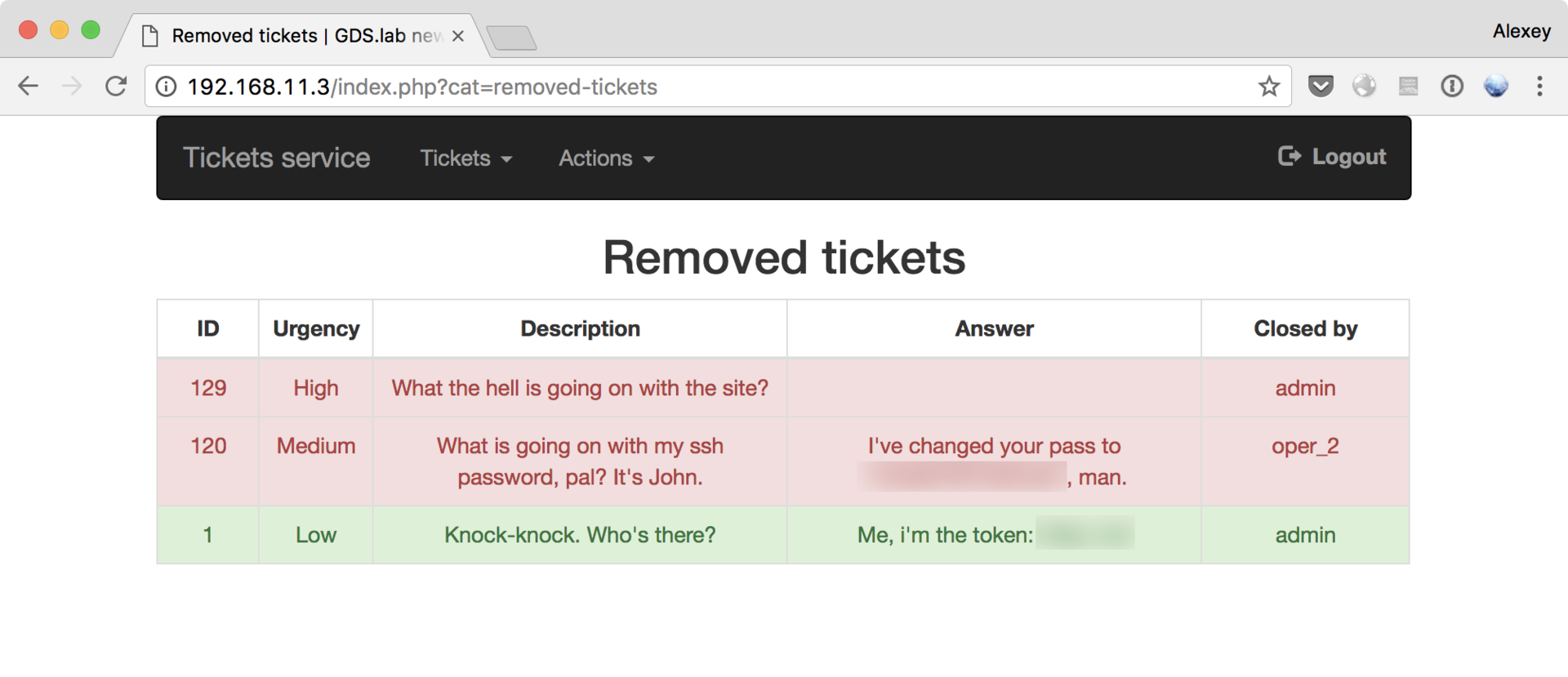Viewport: 1568px width, 677px height.
Task: Close the Removed tickets tab
Action: point(458,36)
